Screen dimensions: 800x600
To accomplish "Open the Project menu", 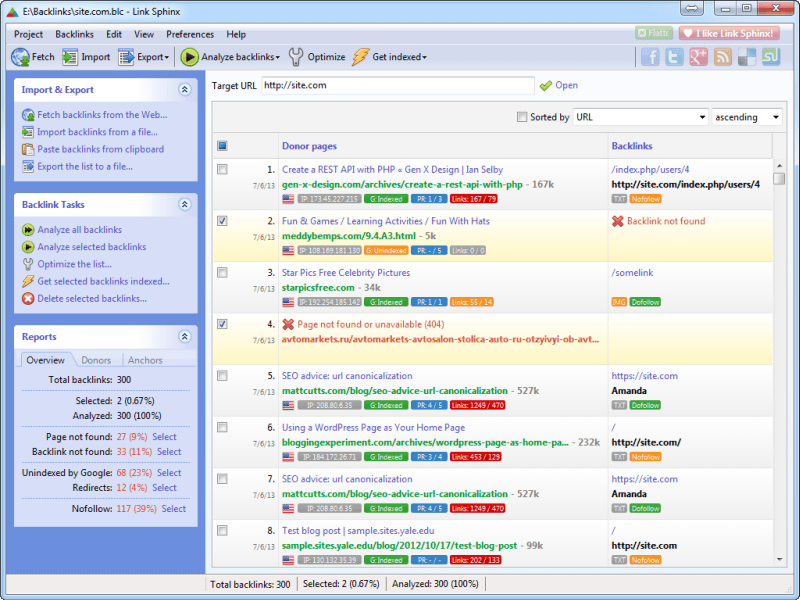I will [29, 34].
